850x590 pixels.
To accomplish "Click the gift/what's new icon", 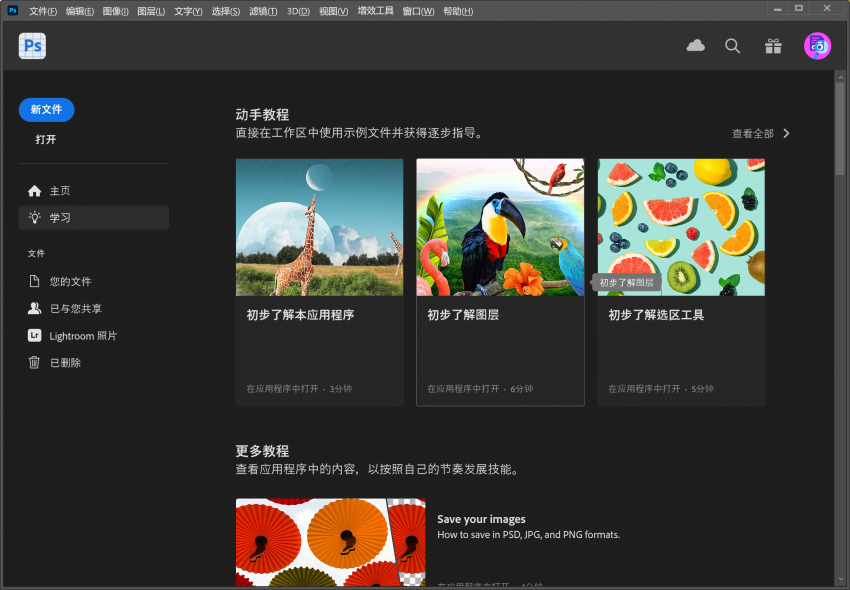I will [x=773, y=46].
